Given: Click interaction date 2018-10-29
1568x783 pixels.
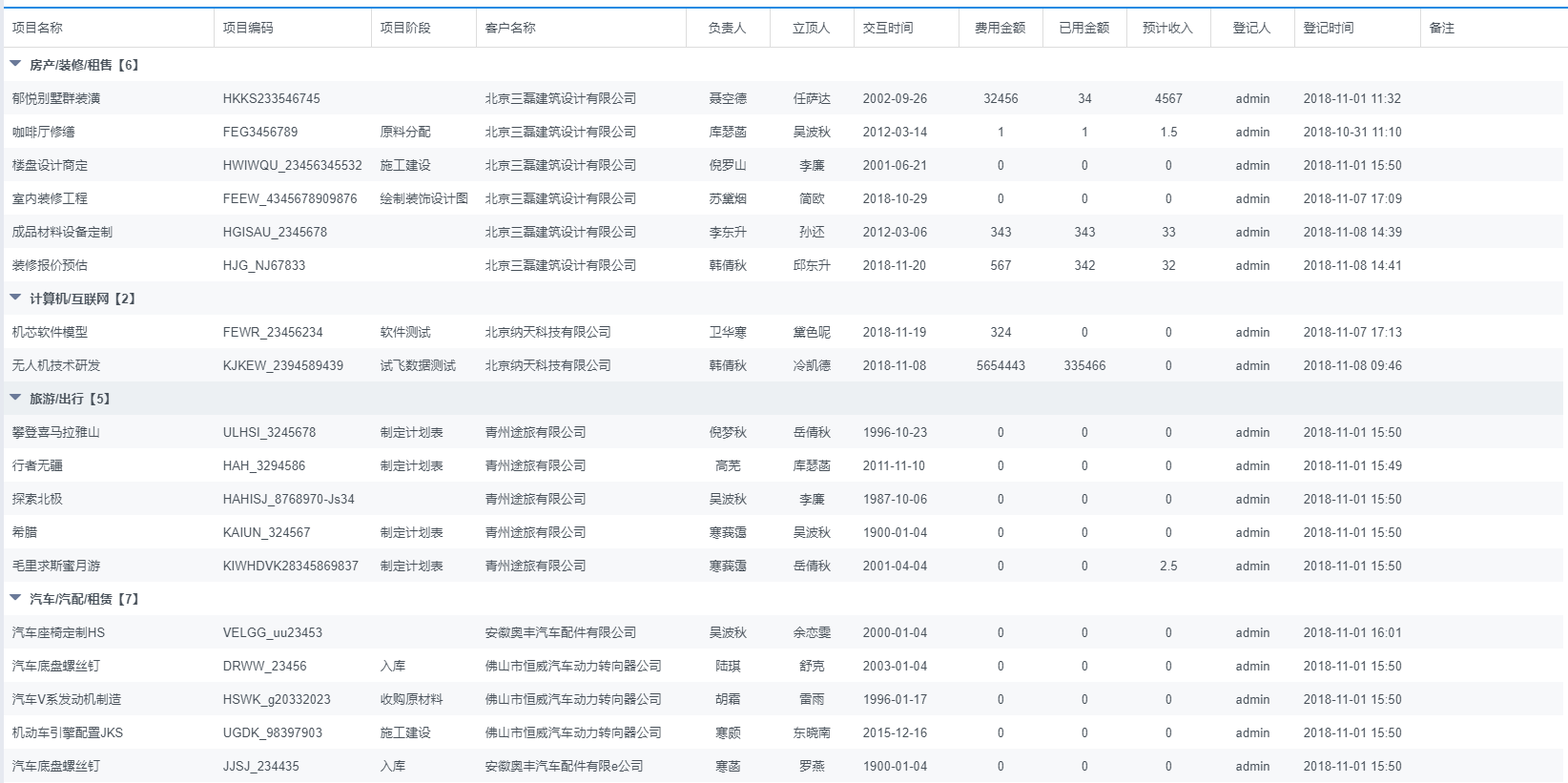Looking at the screenshot, I should point(895,198).
